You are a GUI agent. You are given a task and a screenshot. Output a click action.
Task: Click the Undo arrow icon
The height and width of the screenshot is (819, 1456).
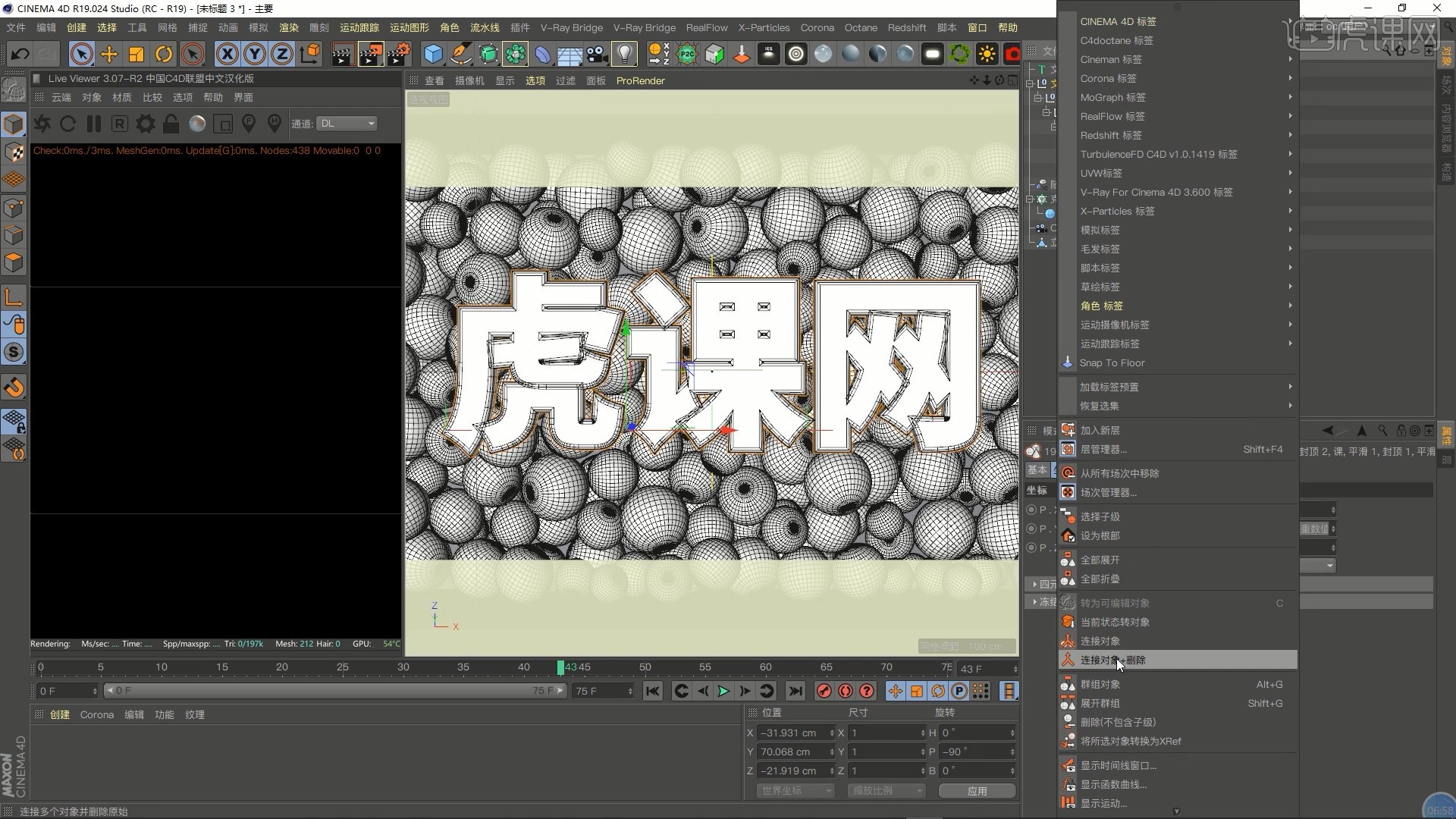pyautogui.click(x=20, y=54)
